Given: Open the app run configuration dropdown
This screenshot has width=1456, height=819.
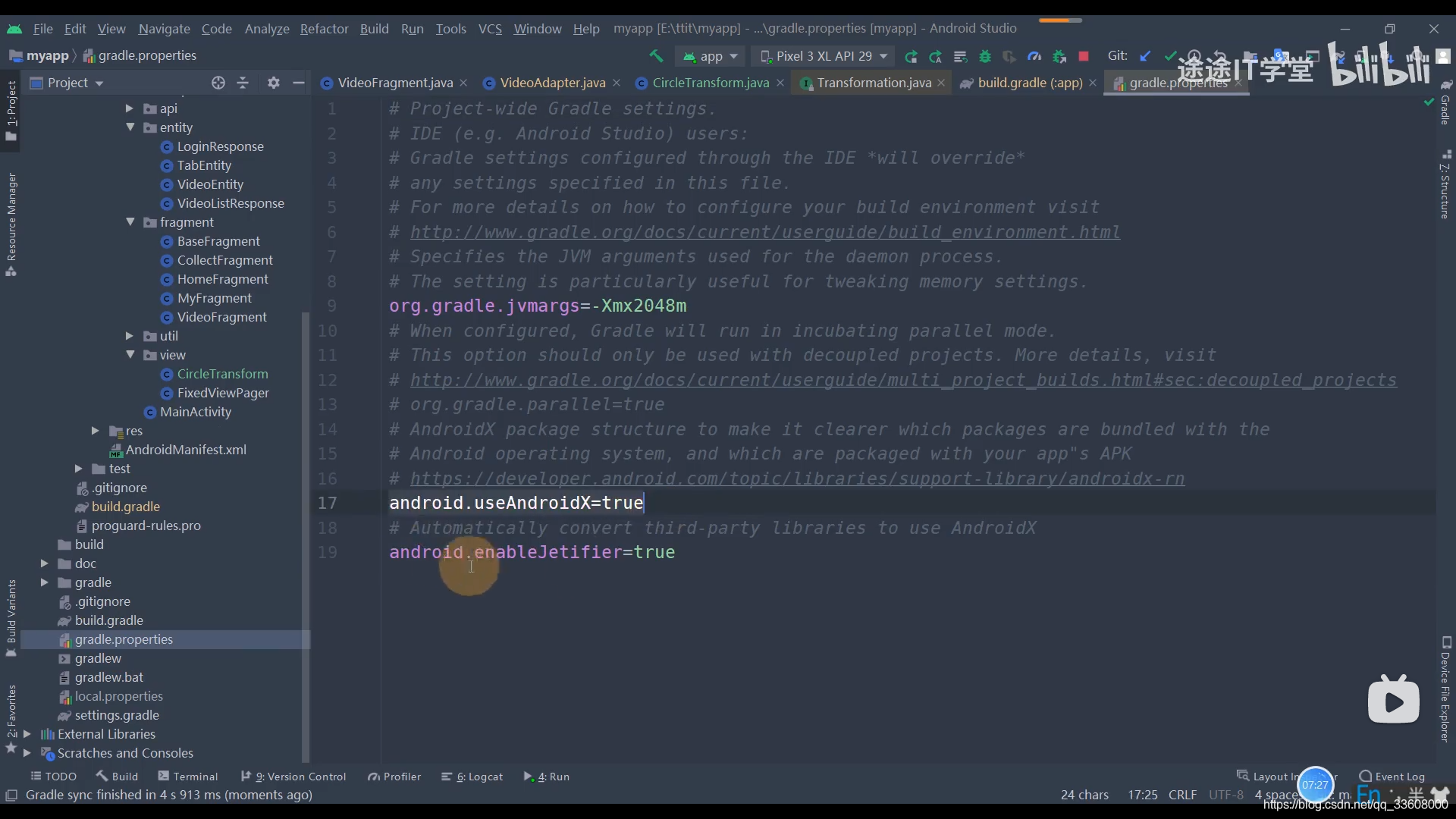Looking at the screenshot, I should 711,56.
